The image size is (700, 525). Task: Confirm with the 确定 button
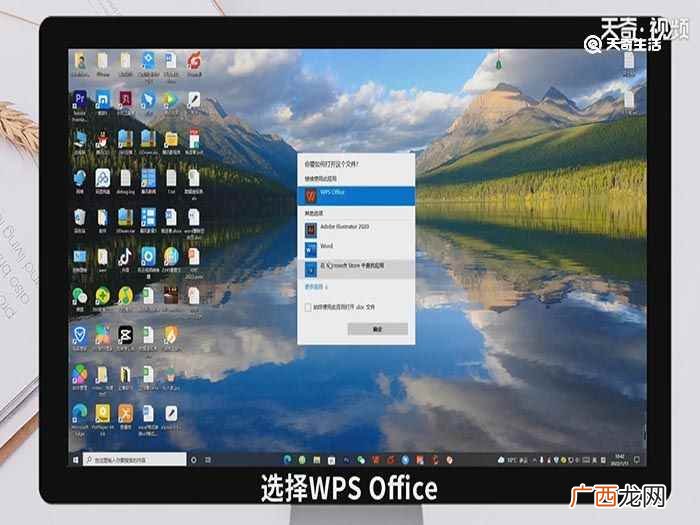378,329
